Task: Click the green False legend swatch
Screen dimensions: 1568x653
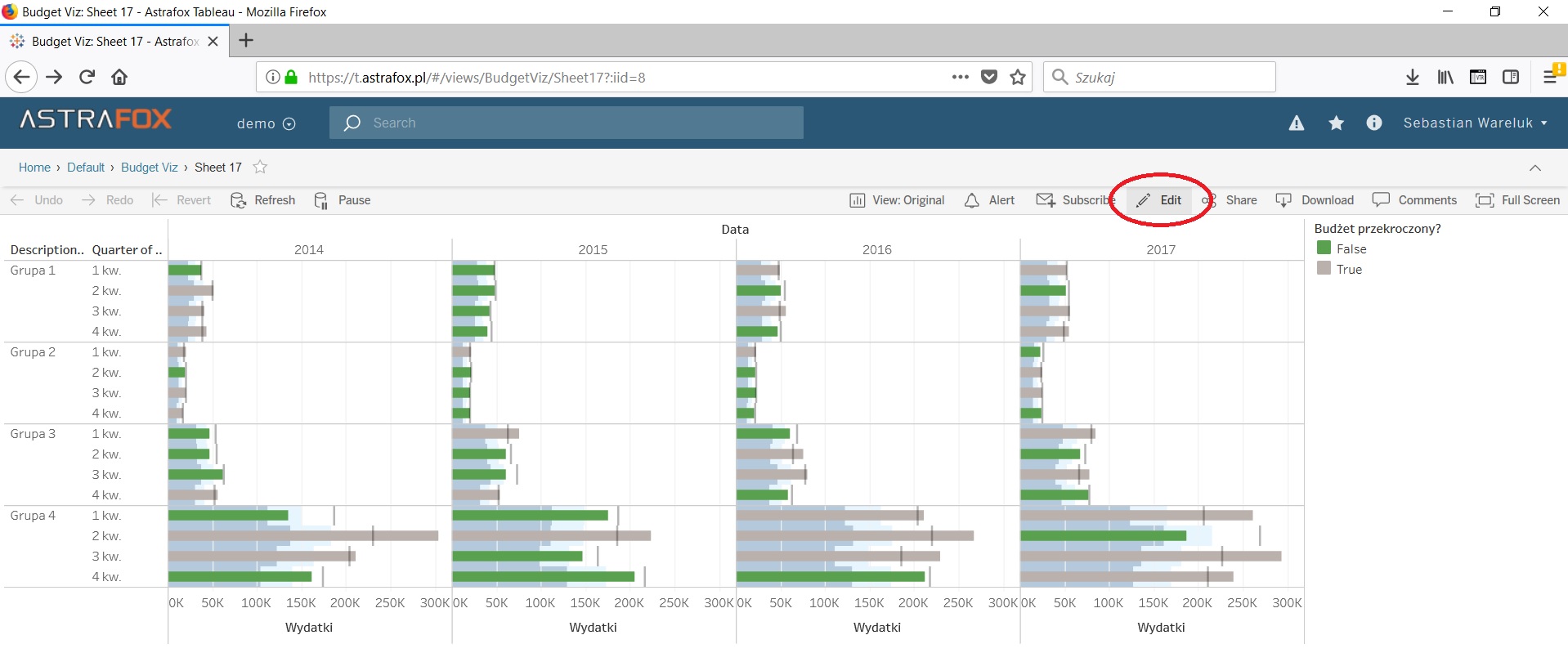Action: (x=1324, y=248)
